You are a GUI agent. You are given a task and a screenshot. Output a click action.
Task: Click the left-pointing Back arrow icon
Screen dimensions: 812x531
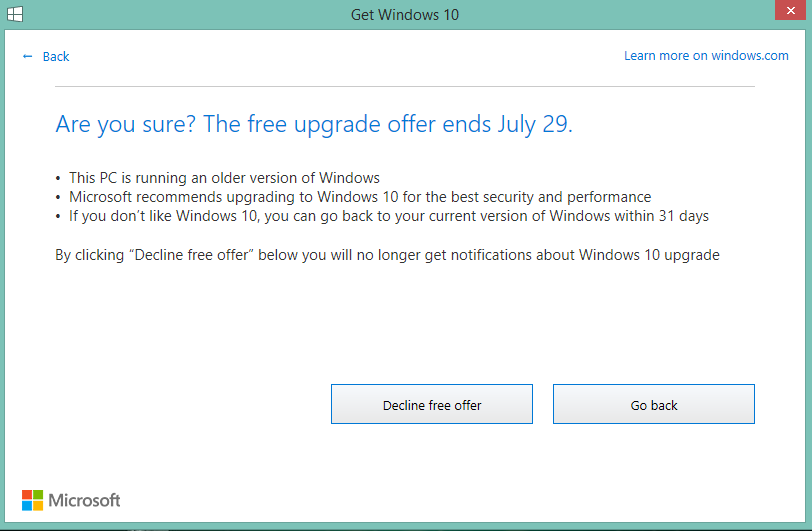tap(27, 57)
